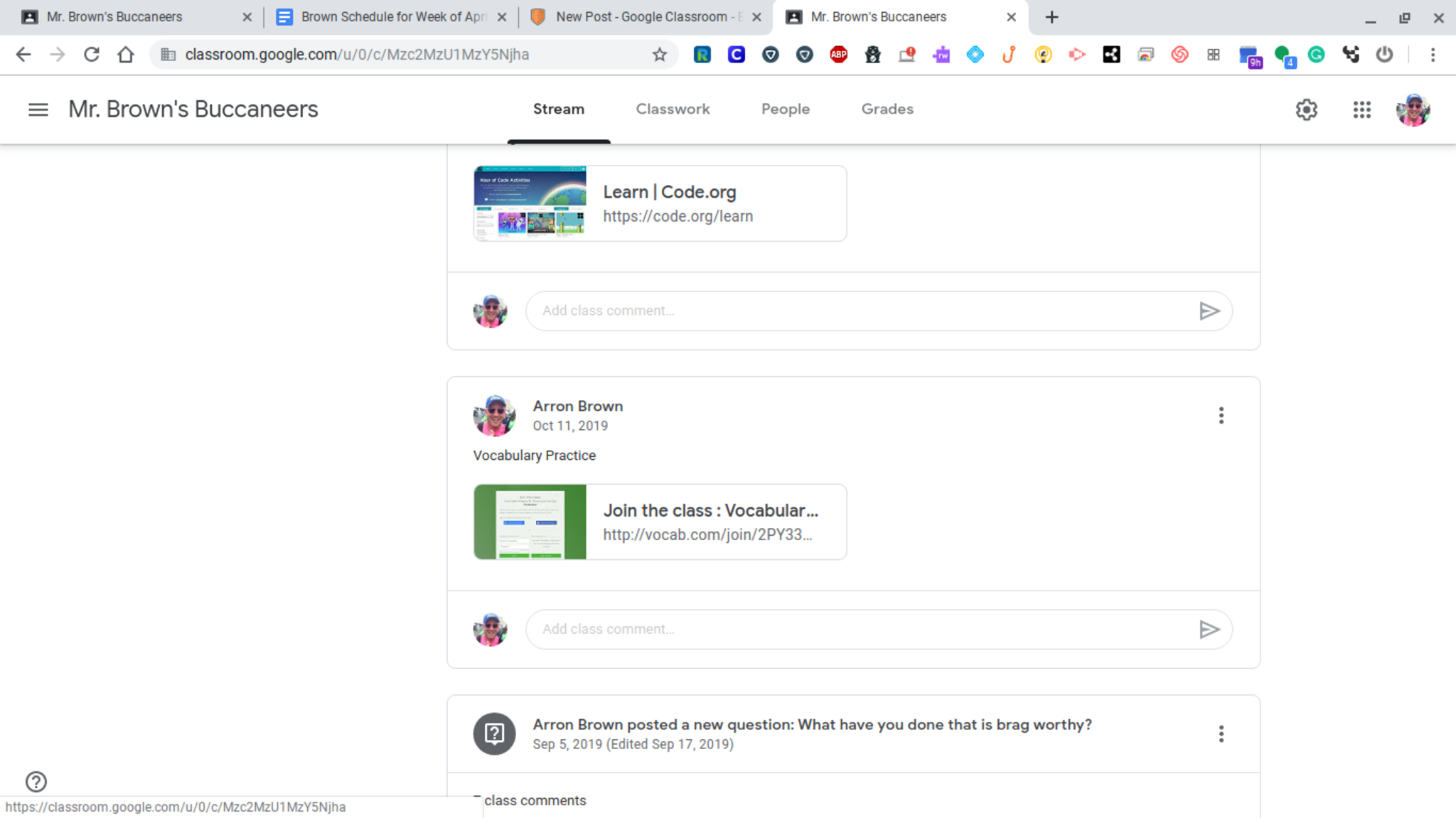This screenshot has height=818, width=1456.
Task: Send comment on Vocabulary Practice post
Action: tap(1209, 629)
